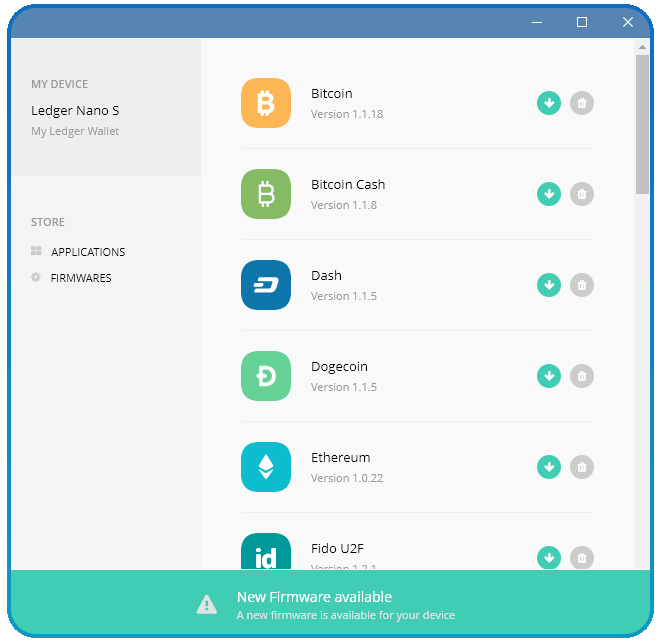
Task: Maximize the Ledger Manager window
Action: click(582, 22)
